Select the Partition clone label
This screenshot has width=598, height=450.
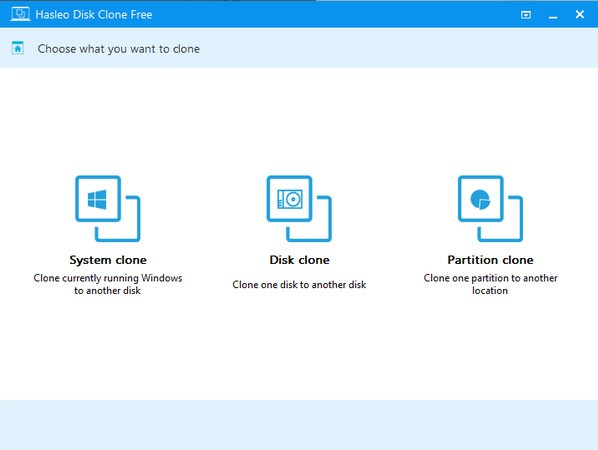[x=490, y=260]
